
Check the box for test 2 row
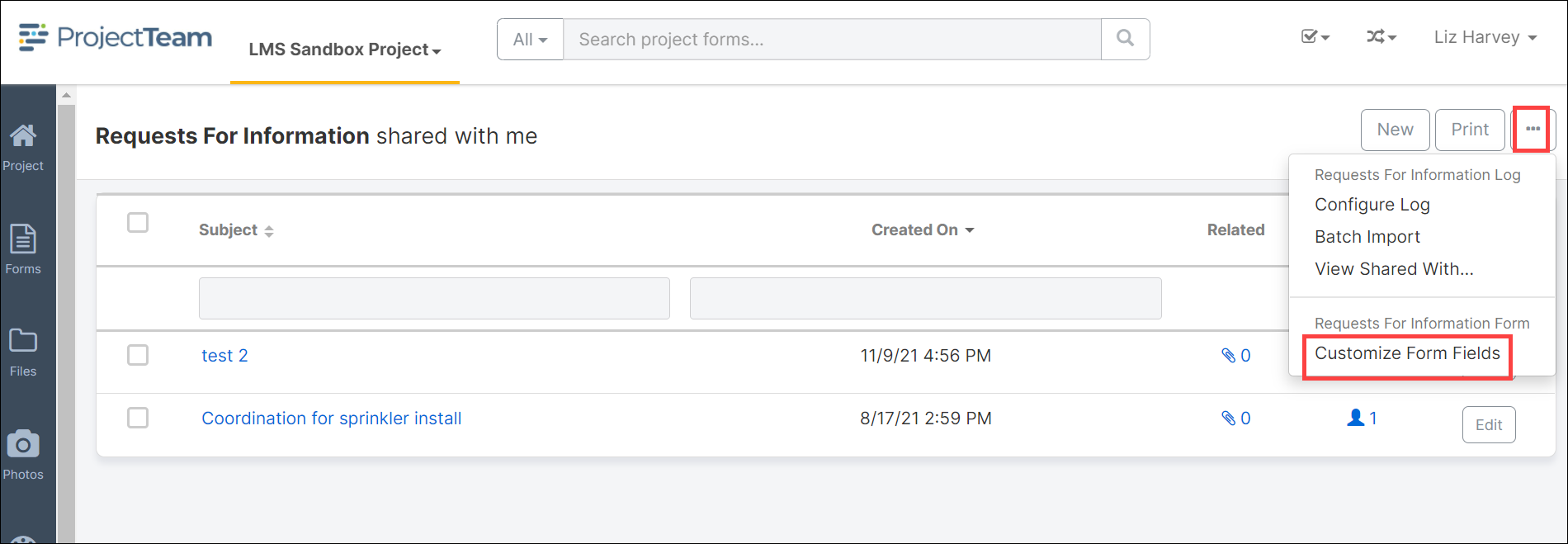pyautogui.click(x=138, y=355)
